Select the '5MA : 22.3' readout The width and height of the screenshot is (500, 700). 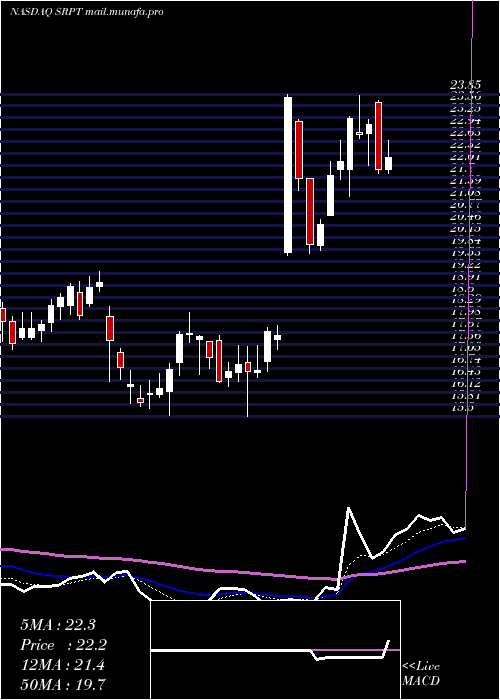[x=58, y=625]
